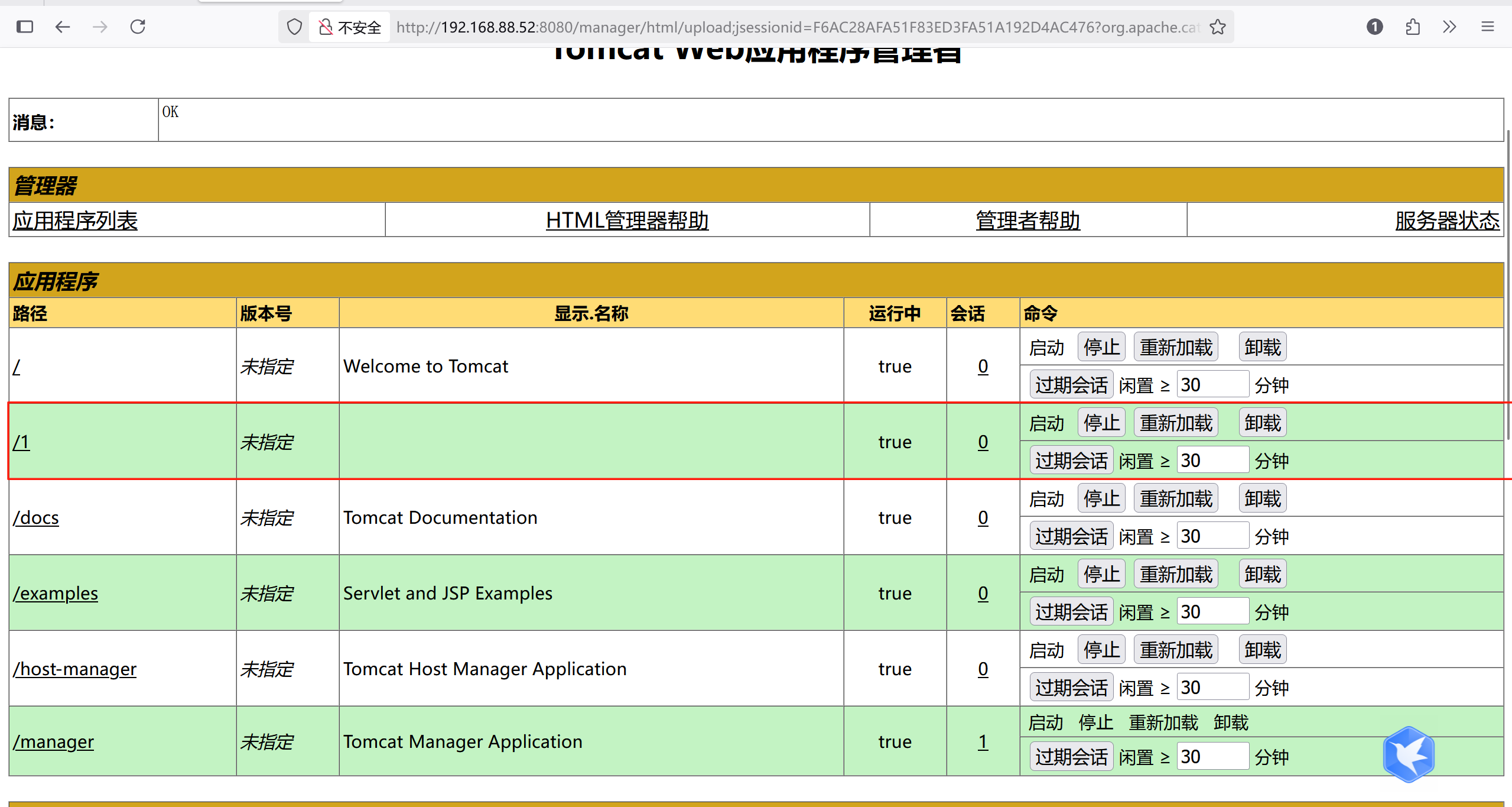
Task: View the 1 session of /manager
Action: tap(983, 742)
